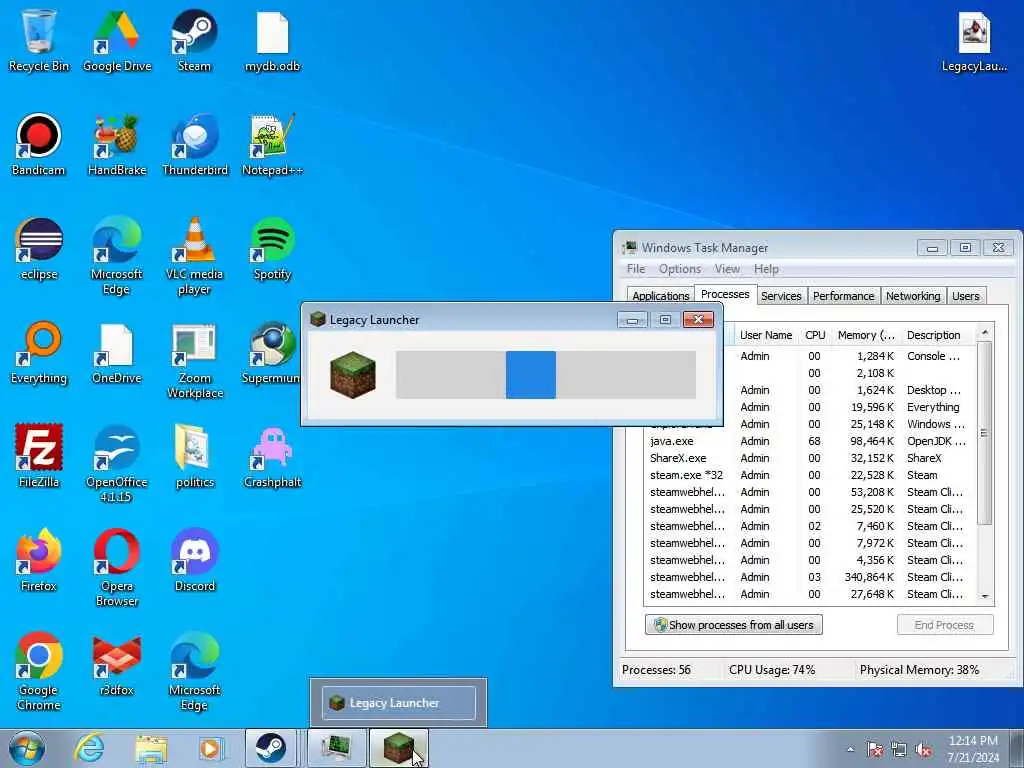Select the Google Chrome desktop icon
1024x768 pixels.
[x=39, y=671]
